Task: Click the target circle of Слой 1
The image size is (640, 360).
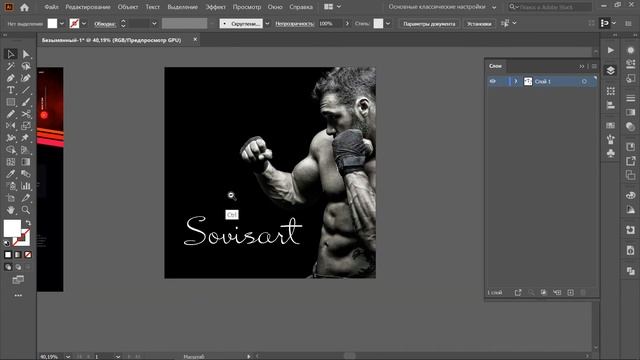Action: [x=584, y=82]
